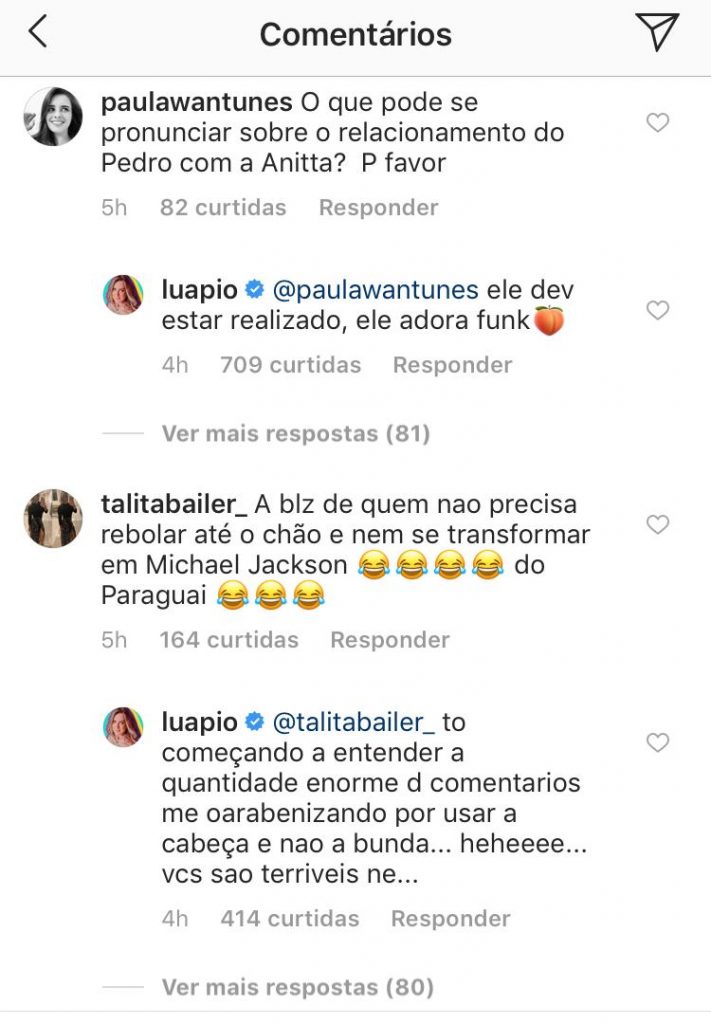This screenshot has width=711, height=1024.
Task: Open talitabailer_ profile picture
Action: point(52,518)
